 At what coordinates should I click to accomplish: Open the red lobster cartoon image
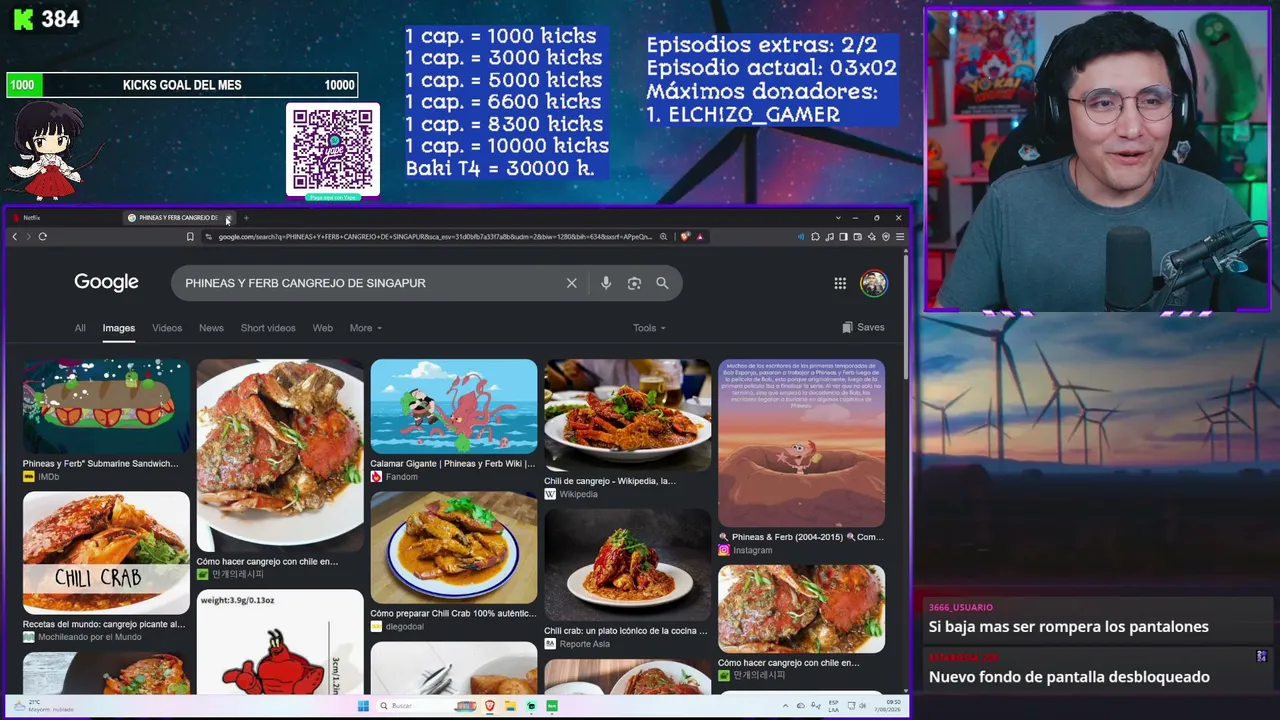tap(280, 642)
